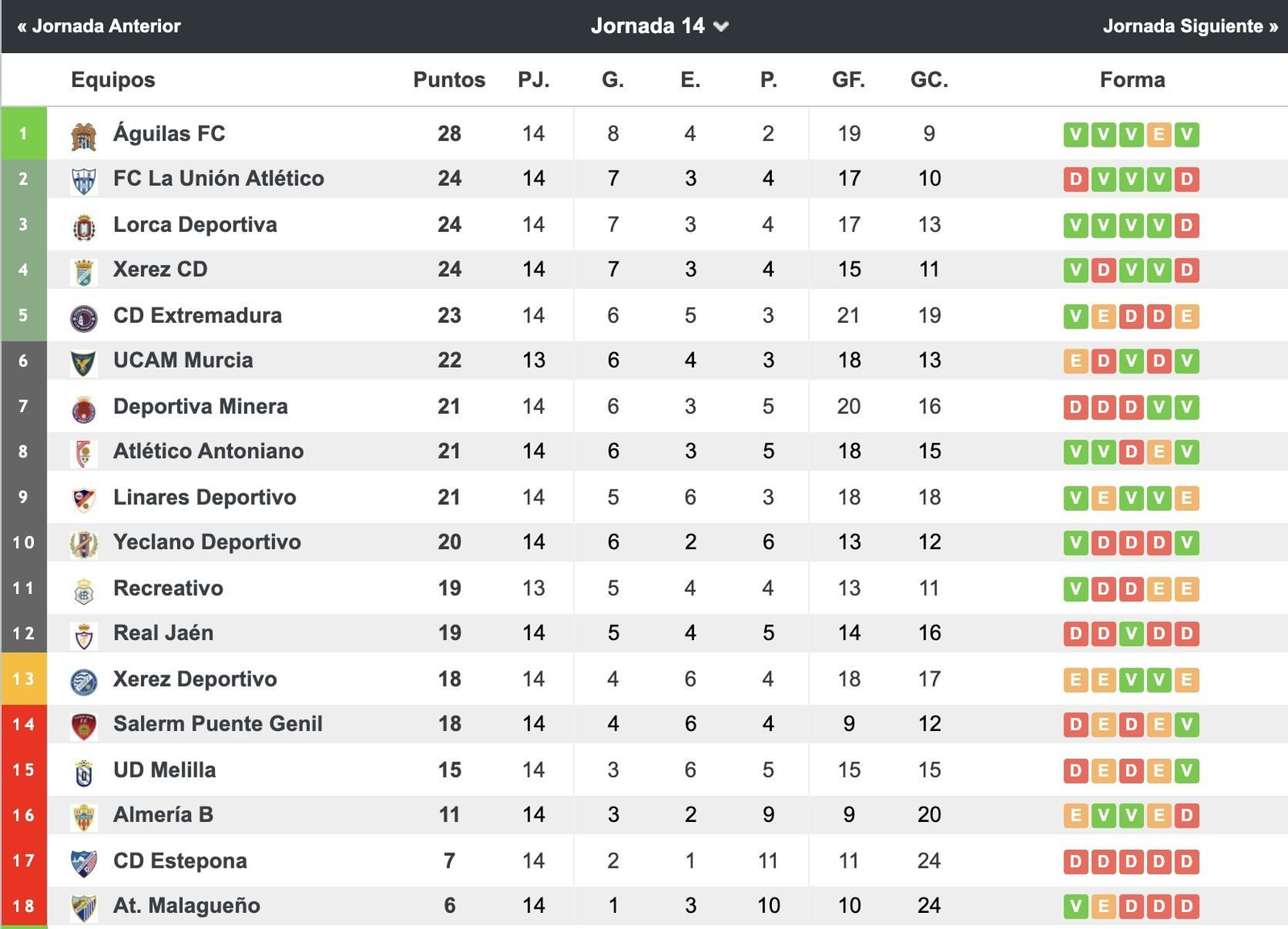Viewport: 1288px width, 929px height.
Task: Click the position number 1 cell
Action: tap(24, 134)
